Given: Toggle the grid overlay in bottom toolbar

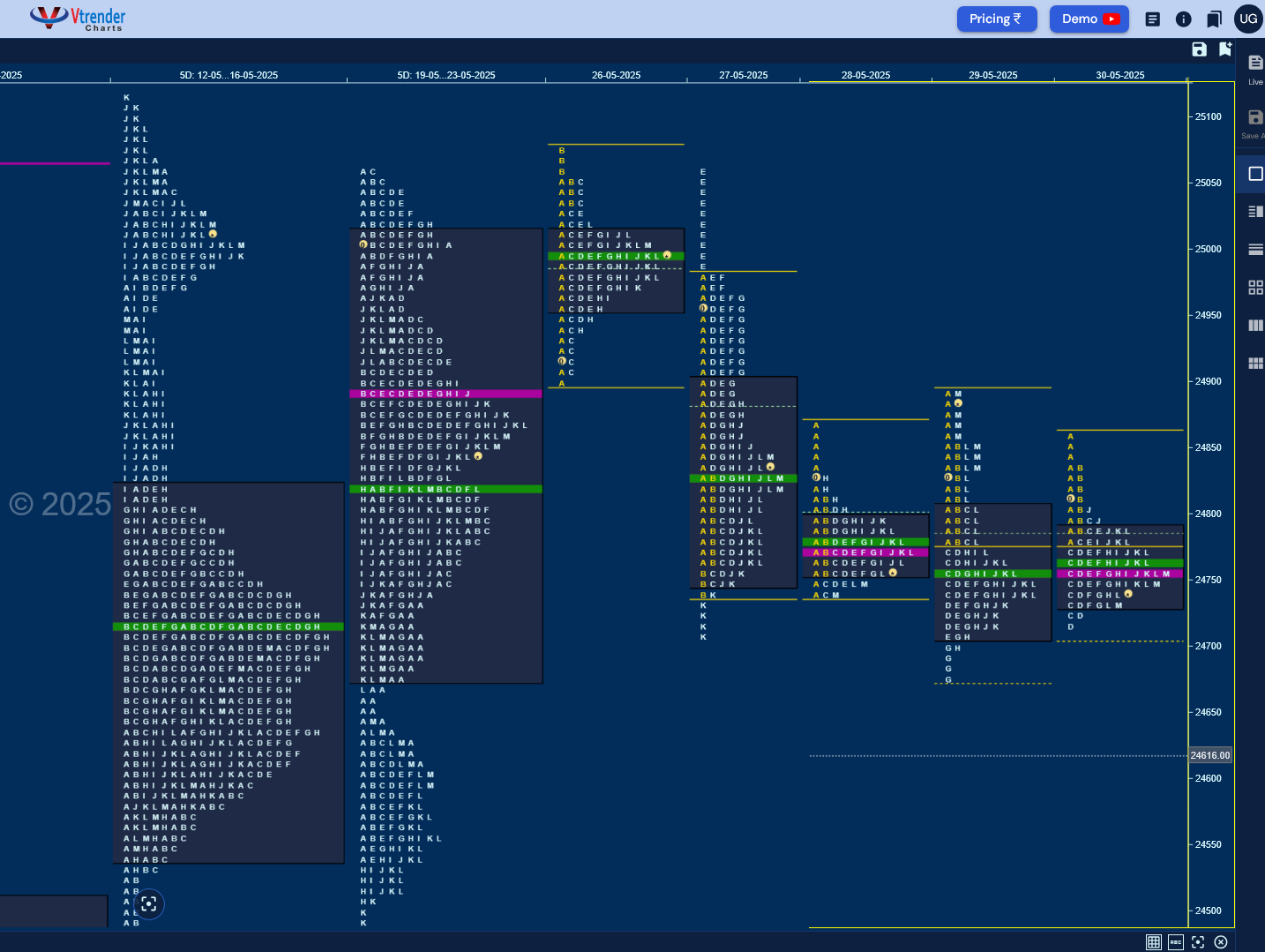Looking at the screenshot, I should point(1153,942).
